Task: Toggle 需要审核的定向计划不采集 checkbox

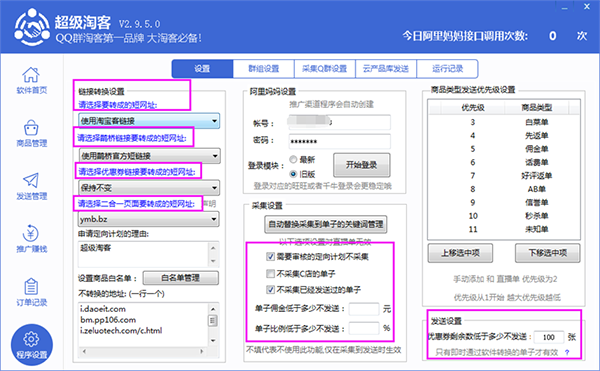Action: [270, 256]
